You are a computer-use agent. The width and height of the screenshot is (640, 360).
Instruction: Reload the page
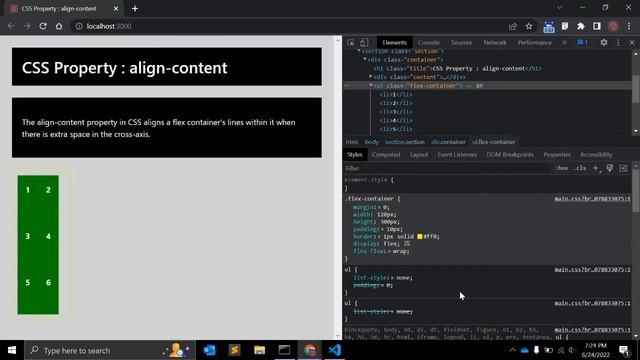(x=43, y=26)
